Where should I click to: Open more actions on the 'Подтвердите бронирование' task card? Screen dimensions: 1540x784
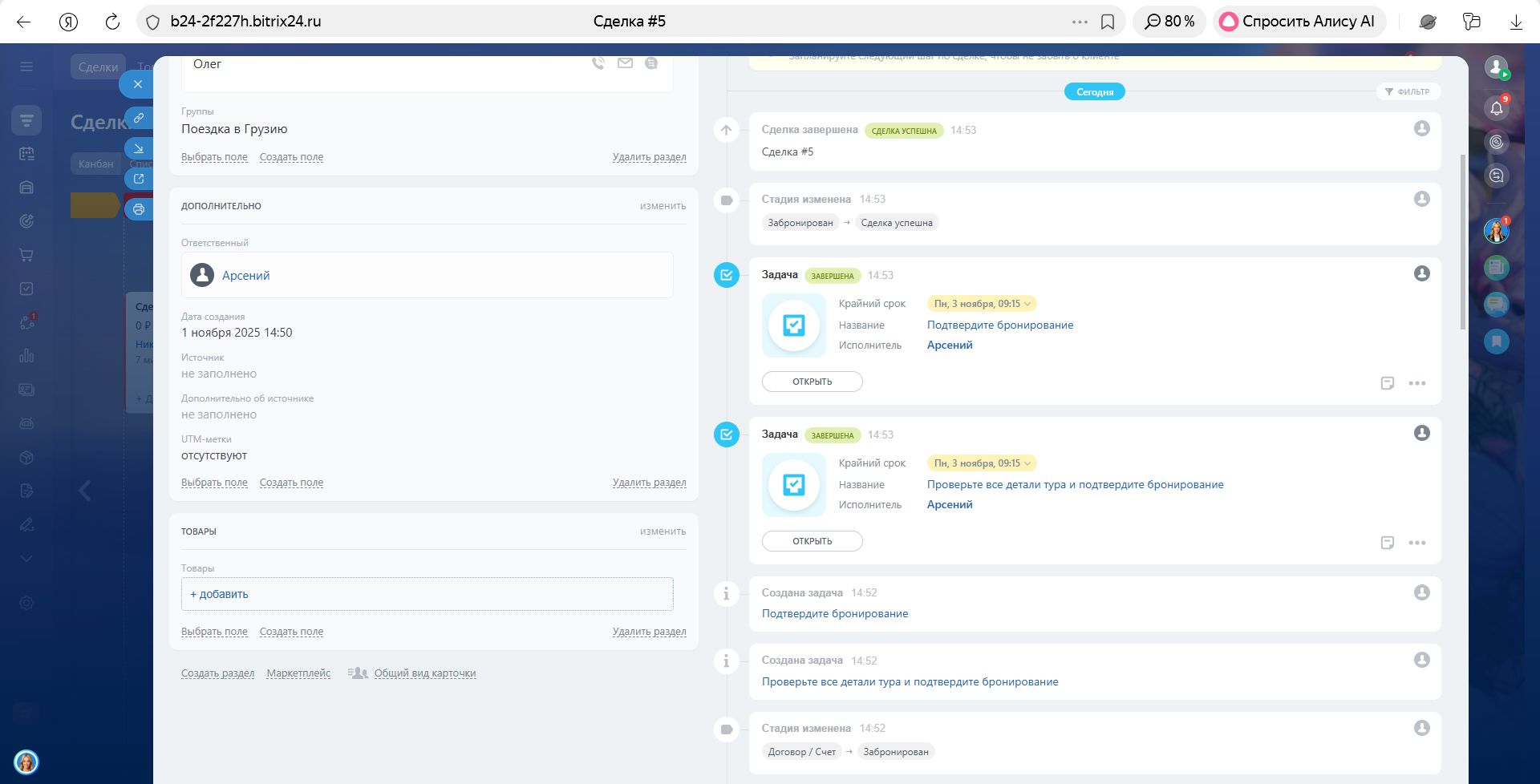(x=1417, y=383)
